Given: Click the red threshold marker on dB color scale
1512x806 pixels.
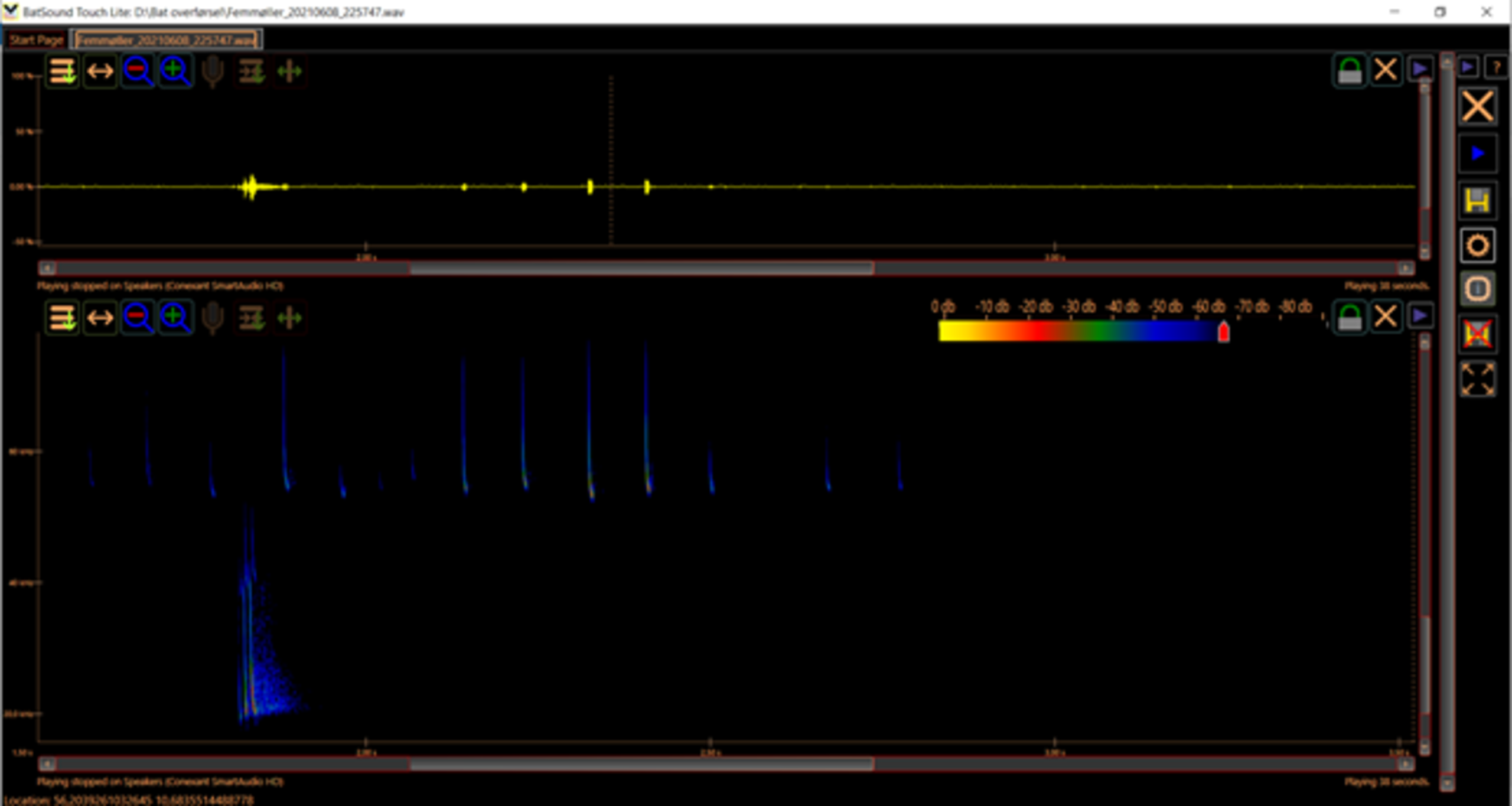Looking at the screenshot, I should point(1223,332).
